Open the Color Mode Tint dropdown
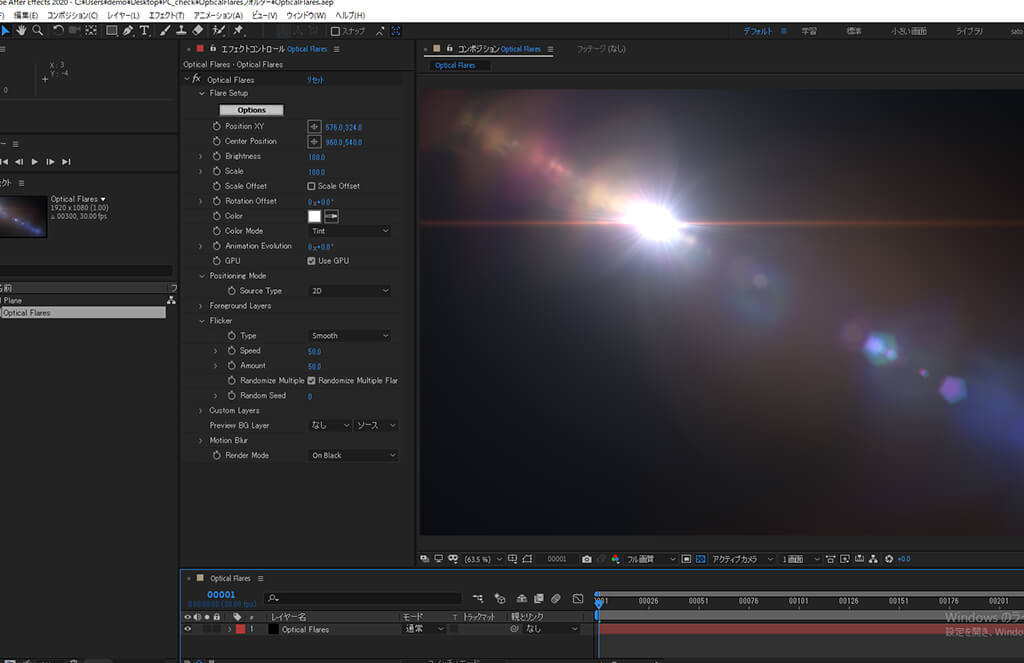1024x663 pixels. pyautogui.click(x=349, y=231)
